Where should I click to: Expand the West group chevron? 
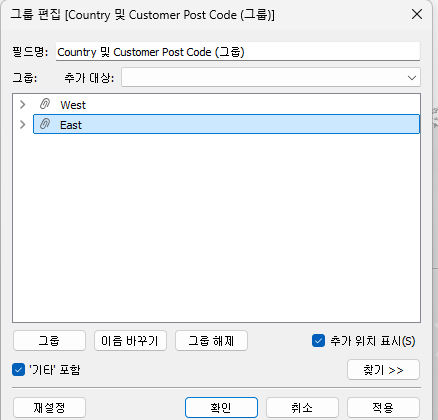pyautogui.click(x=23, y=104)
